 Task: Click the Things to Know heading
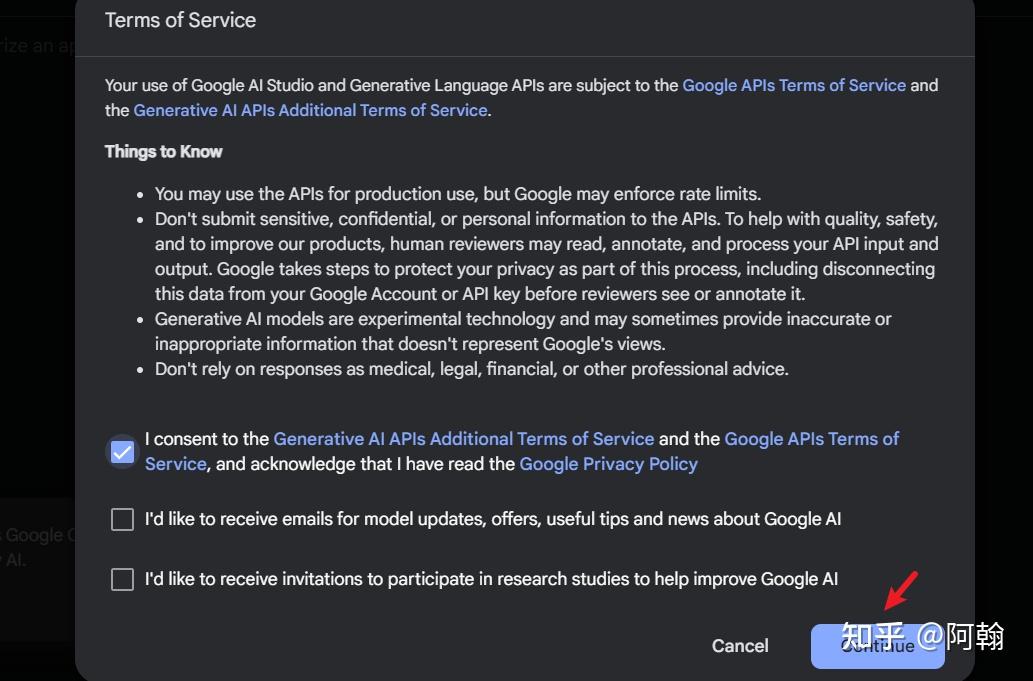163,152
